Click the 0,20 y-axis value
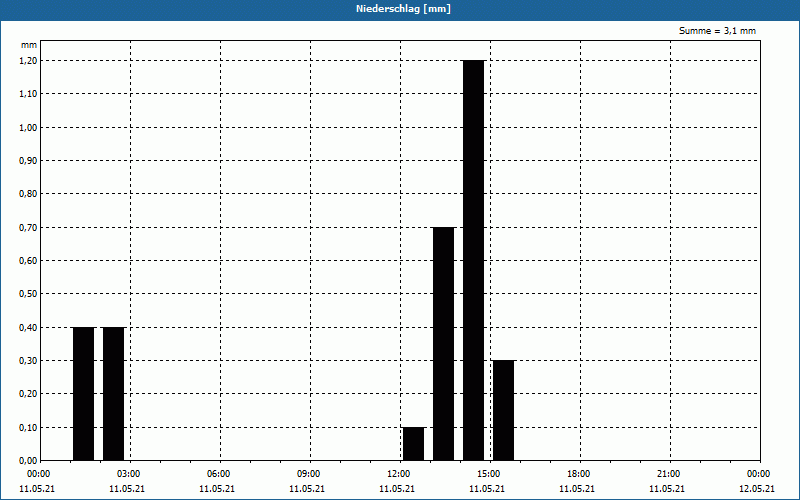The image size is (800, 500). click(28, 394)
